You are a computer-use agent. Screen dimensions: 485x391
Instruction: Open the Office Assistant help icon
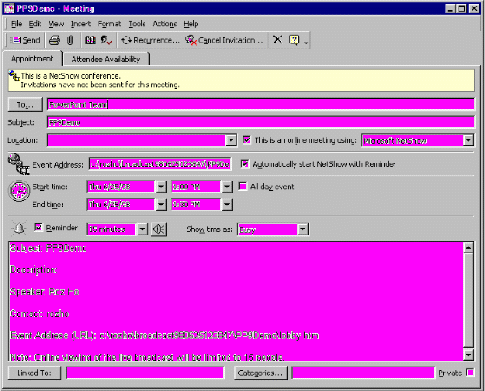pyautogui.click(x=294, y=40)
